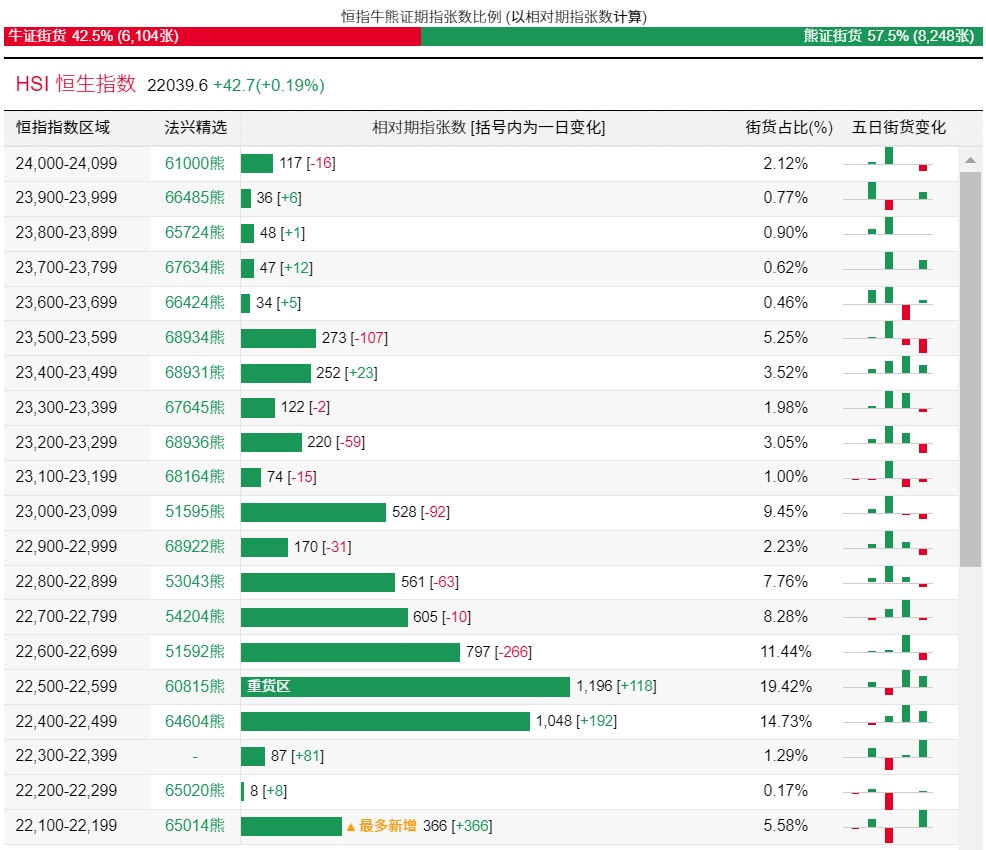The width and height of the screenshot is (986, 850).
Task: Click the 恒指指数区域 column header
Action: click(63, 128)
